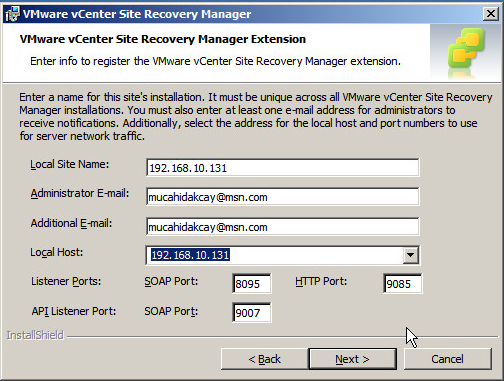Click the InstallShield text

pos(35,335)
